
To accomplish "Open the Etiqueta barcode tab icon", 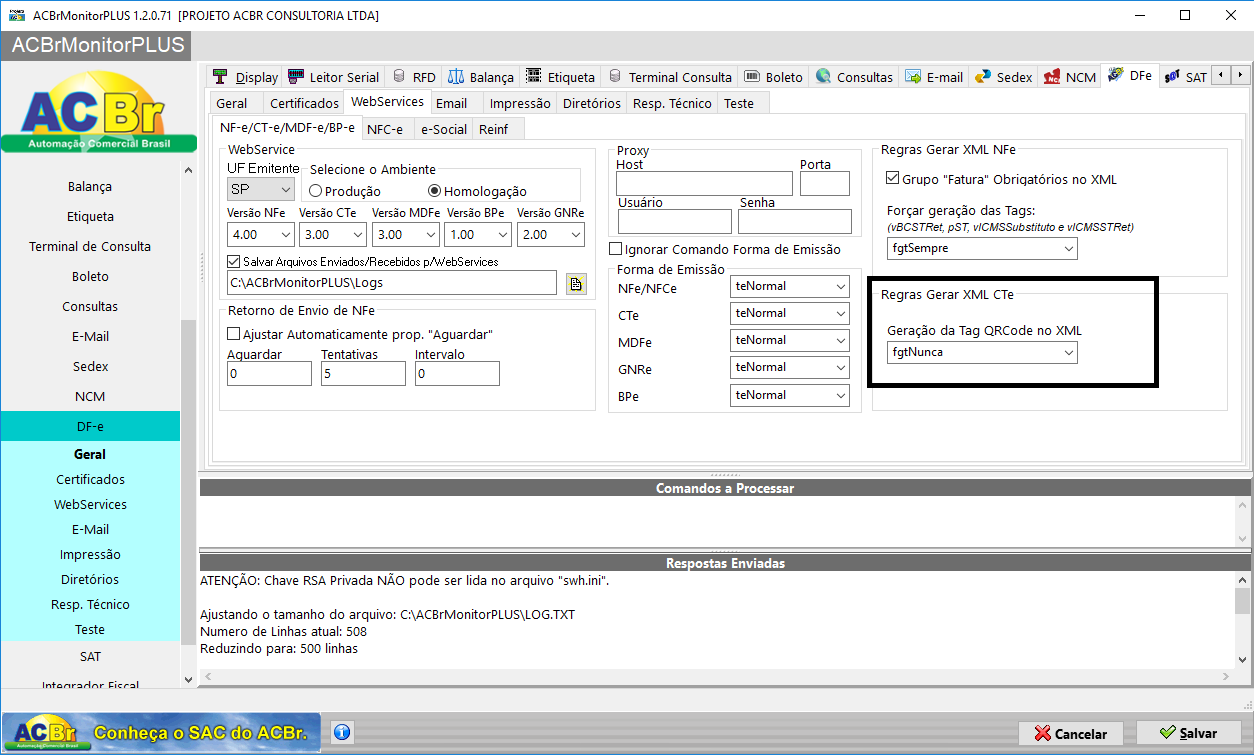I will pos(534,76).
